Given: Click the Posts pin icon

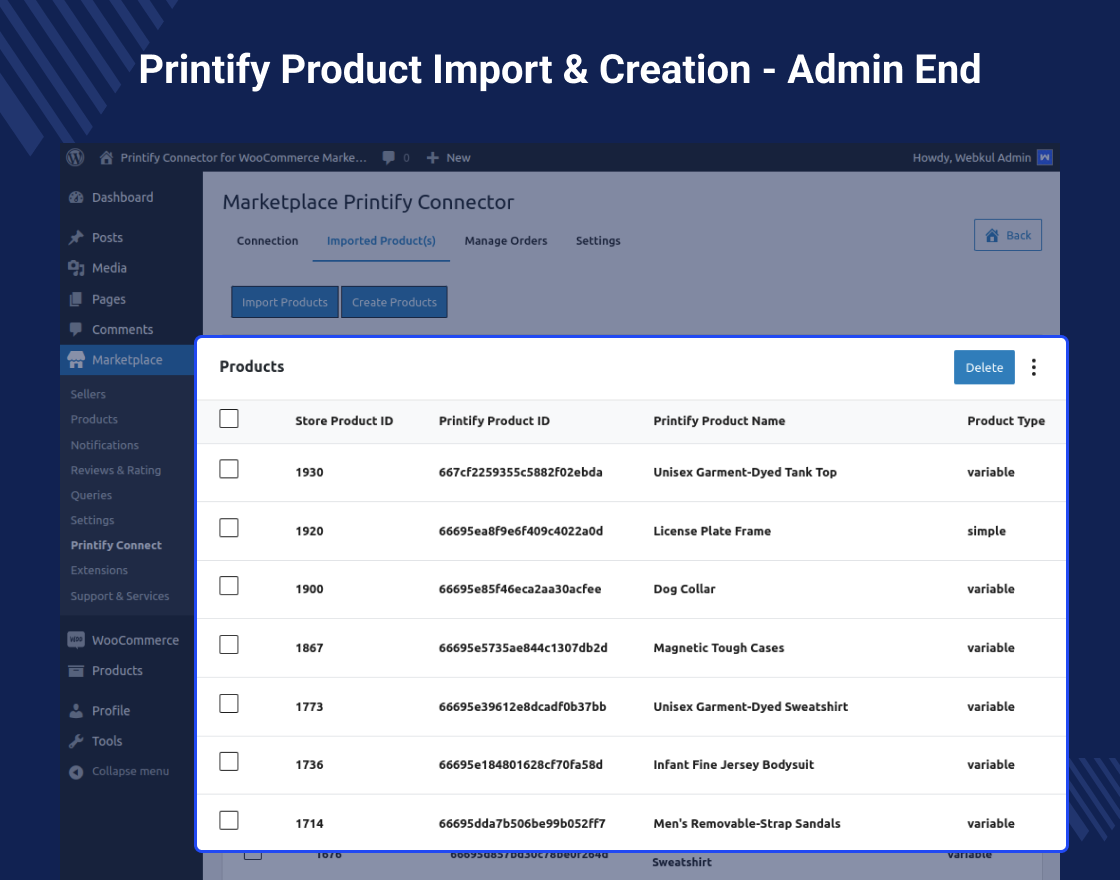Looking at the screenshot, I should pos(76,238).
